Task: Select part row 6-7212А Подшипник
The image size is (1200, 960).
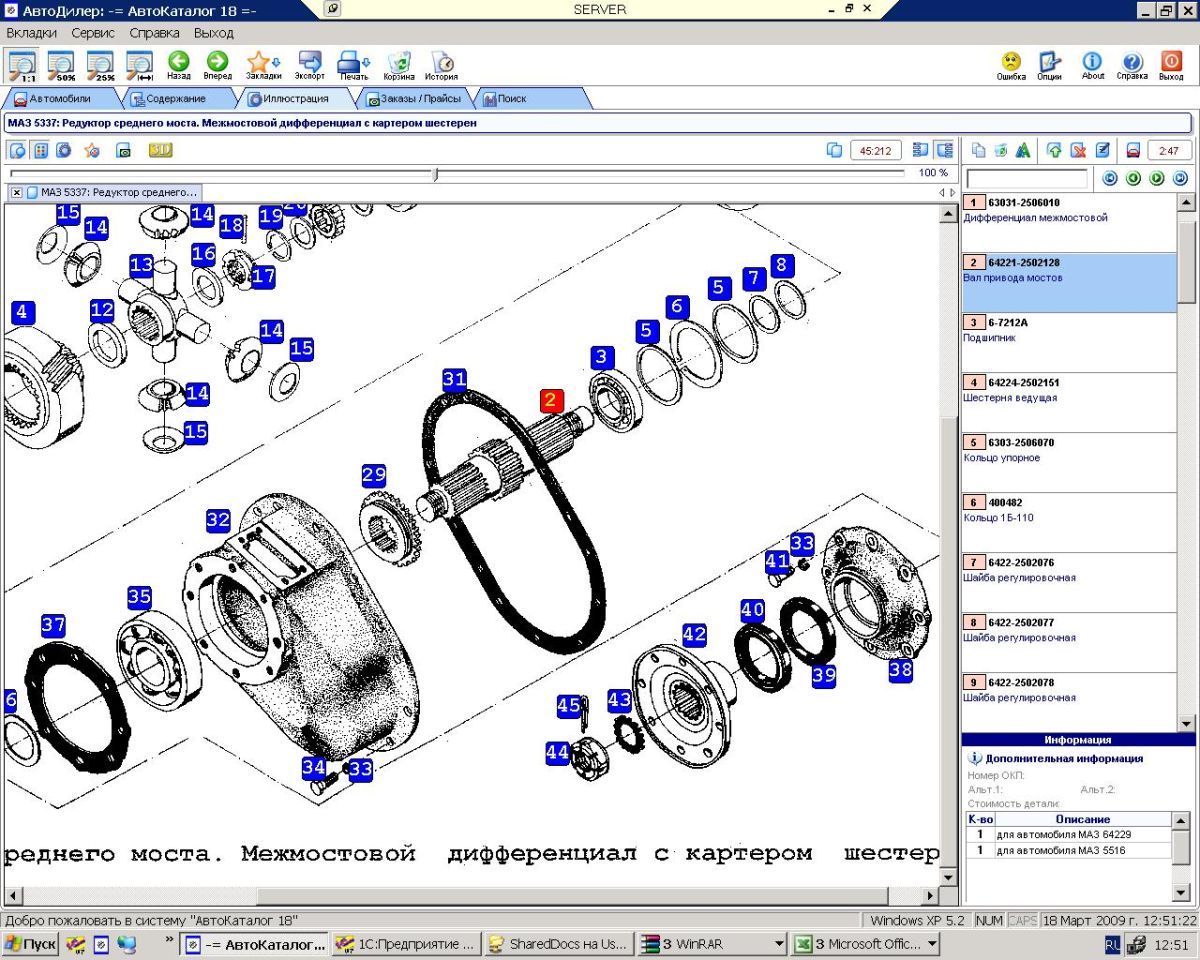Action: tap(1068, 343)
